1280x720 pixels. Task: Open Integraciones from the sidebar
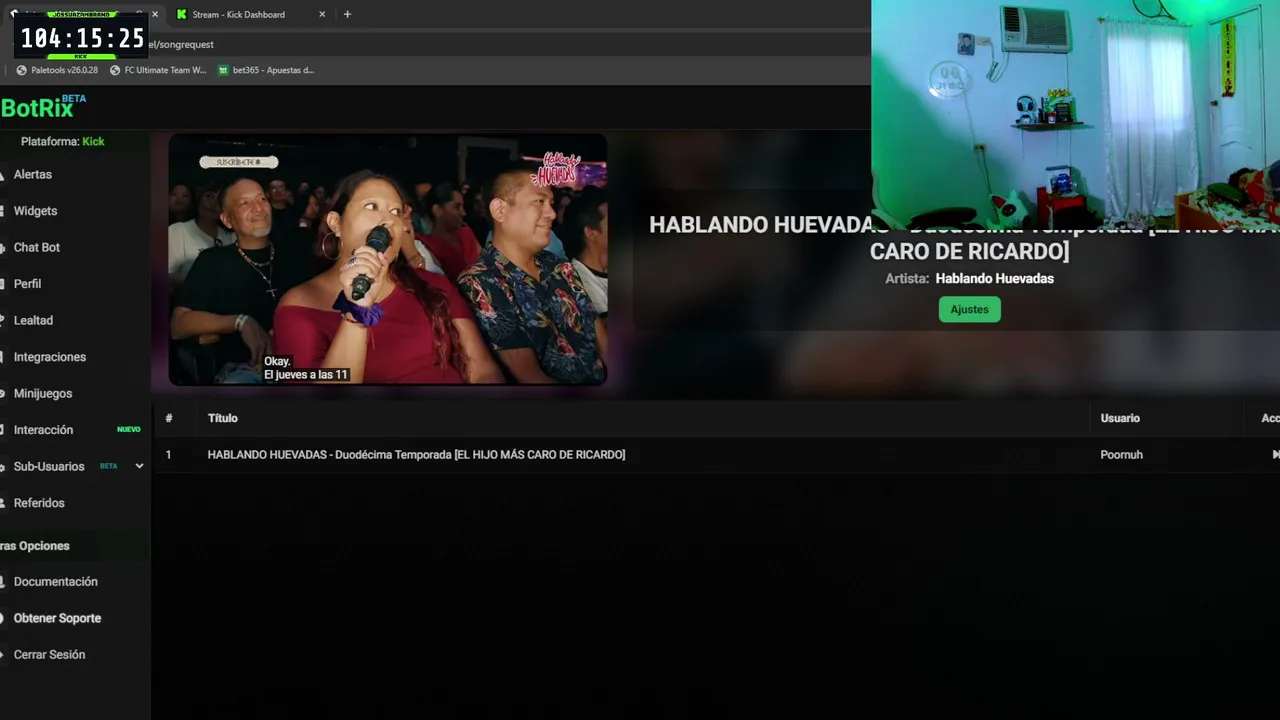point(50,357)
